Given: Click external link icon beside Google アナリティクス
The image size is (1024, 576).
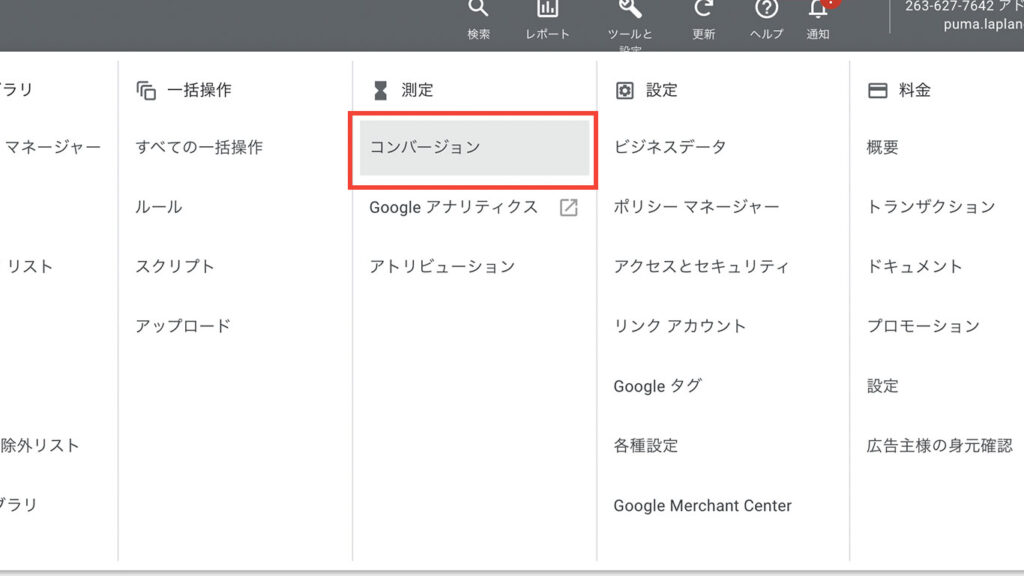Looking at the screenshot, I should point(568,208).
